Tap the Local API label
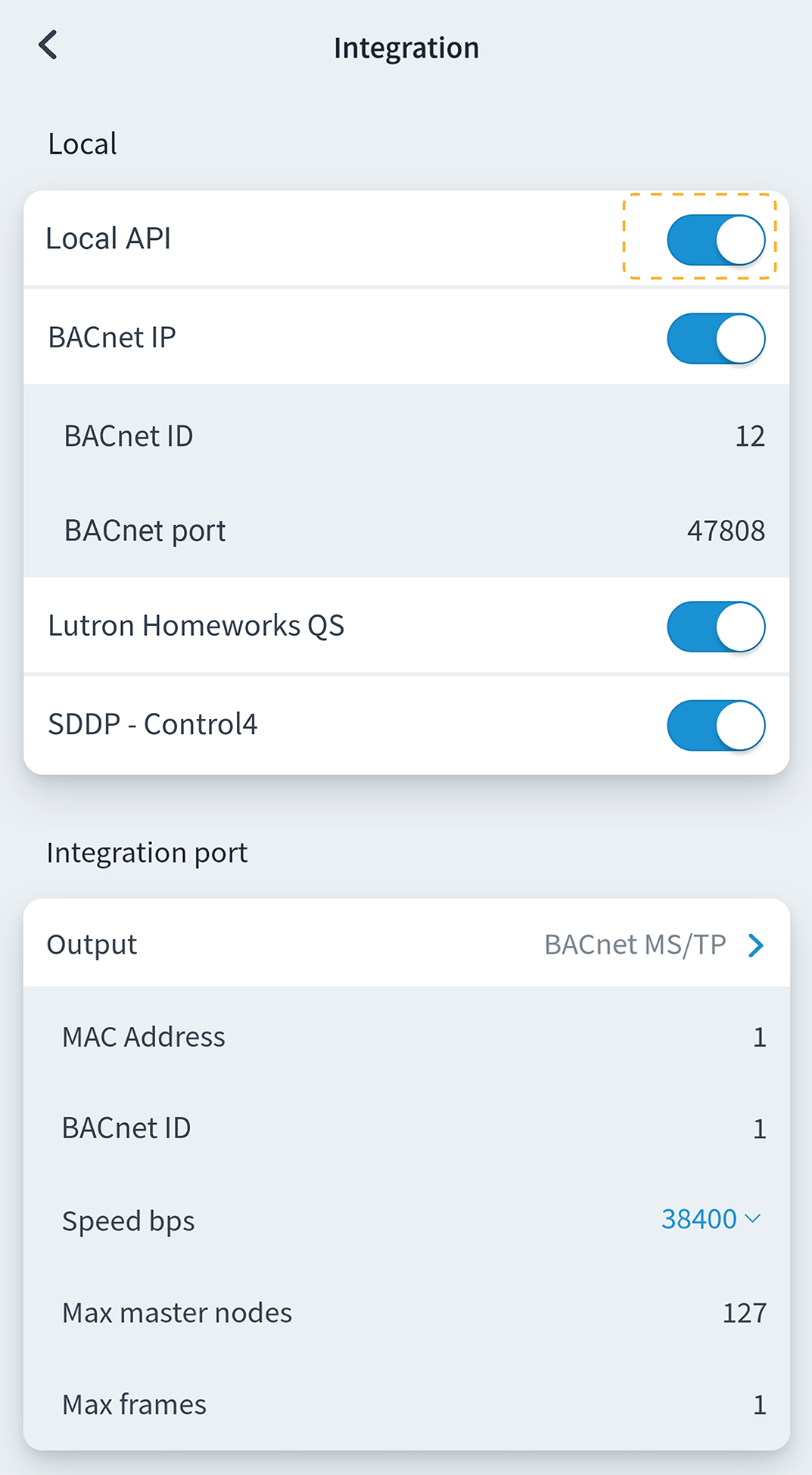The width and height of the screenshot is (812, 1475). point(108,238)
